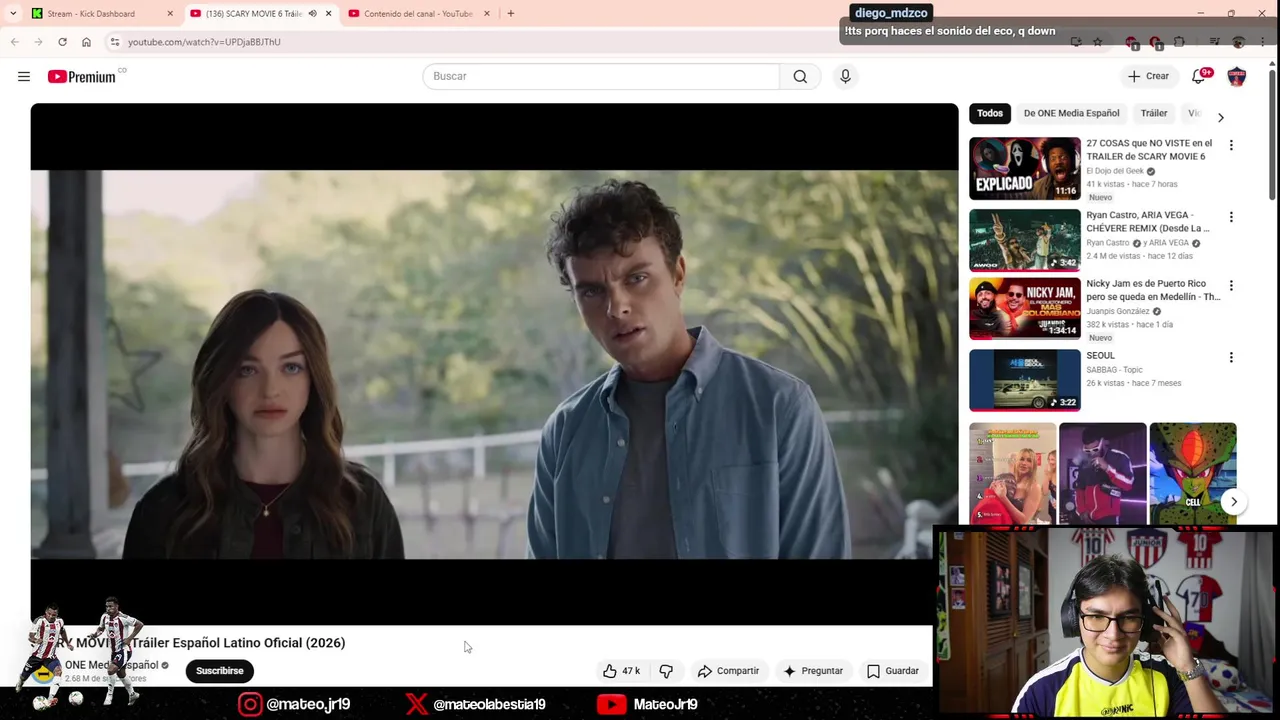
Task: Open more options for 27 COSAS video
Action: tap(1231, 145)
